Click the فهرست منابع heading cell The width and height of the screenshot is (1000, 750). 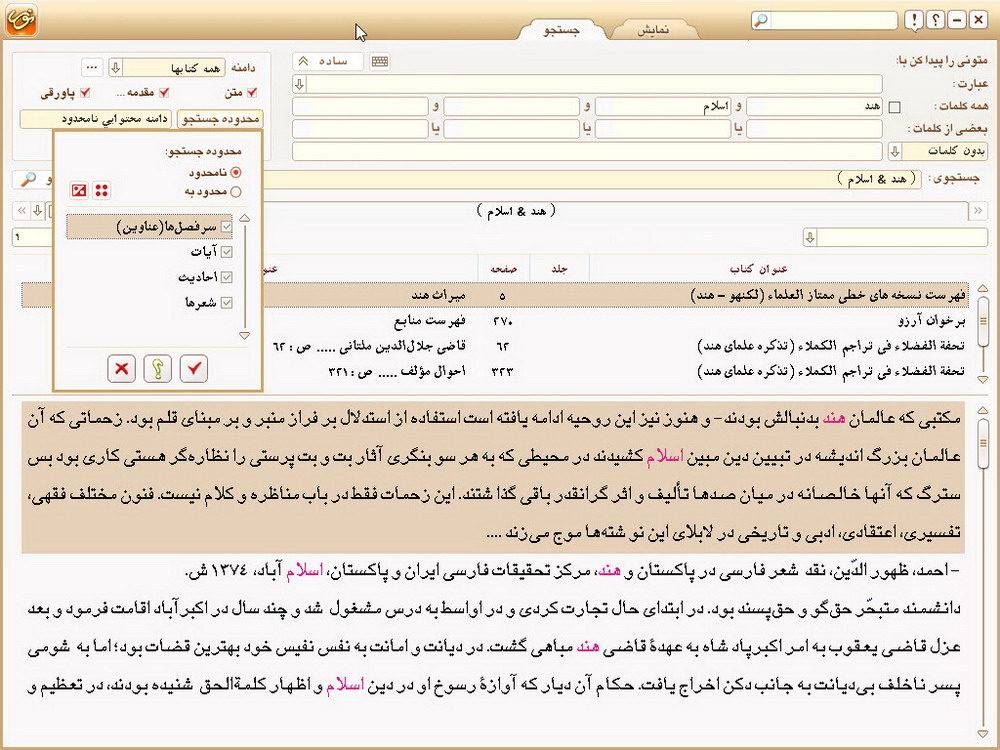tap(430, 321)
